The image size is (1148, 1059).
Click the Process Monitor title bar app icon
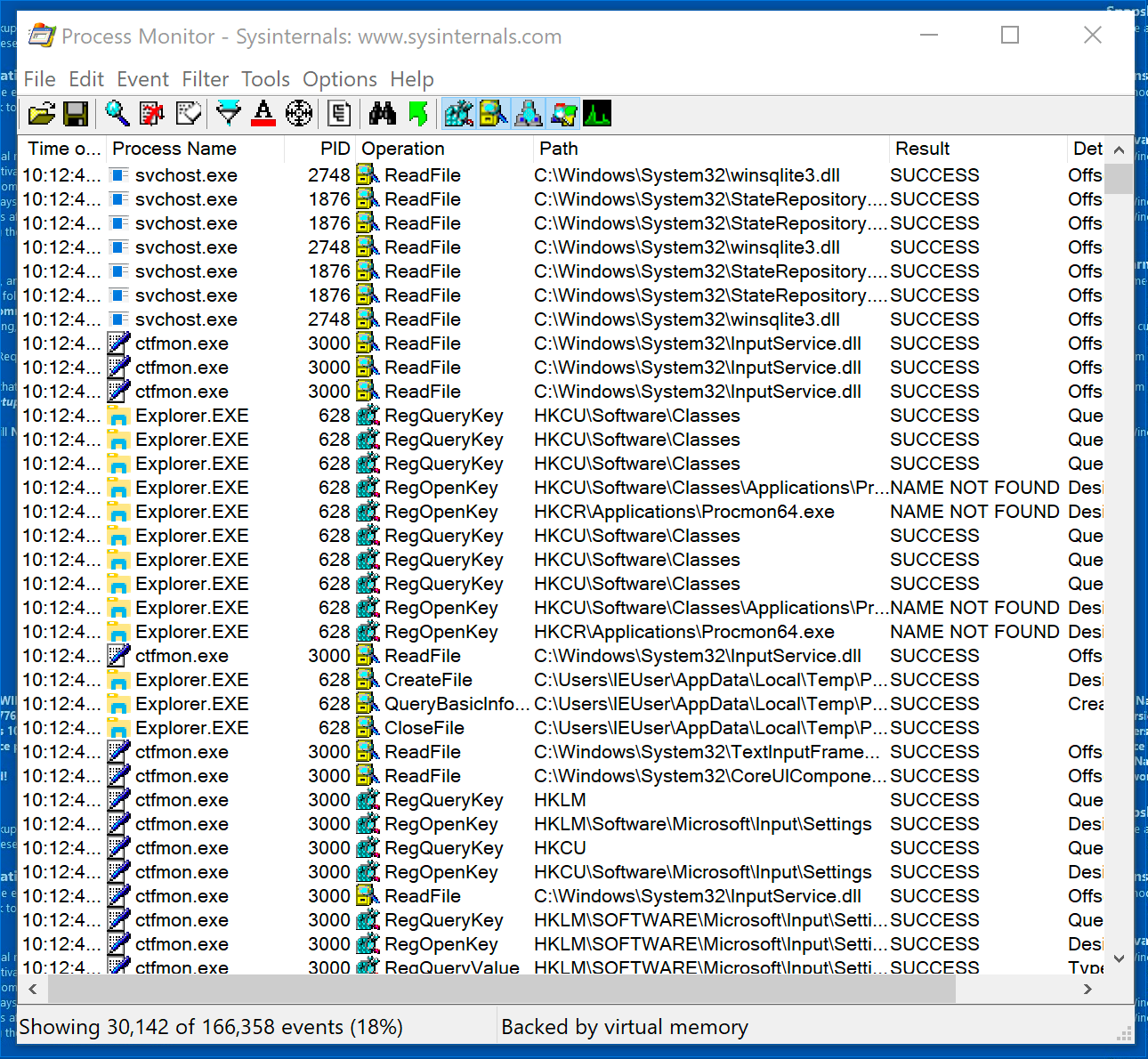point(42,36)
